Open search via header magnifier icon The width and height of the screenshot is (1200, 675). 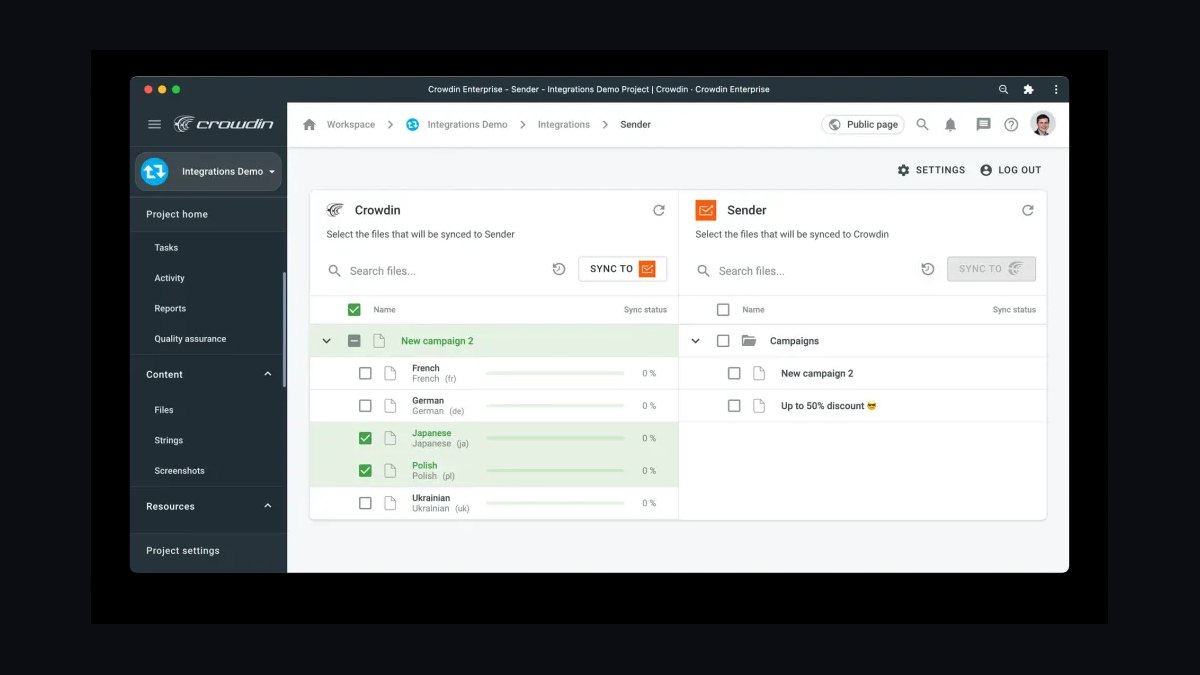922,125
